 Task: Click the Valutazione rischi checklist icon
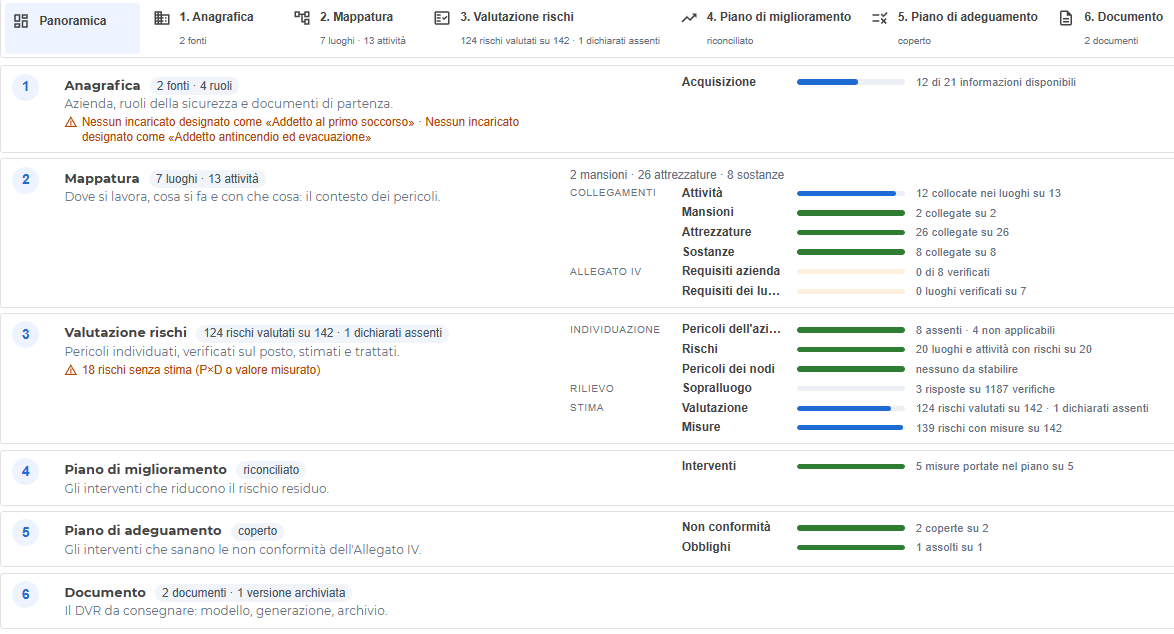coord(442,17)
